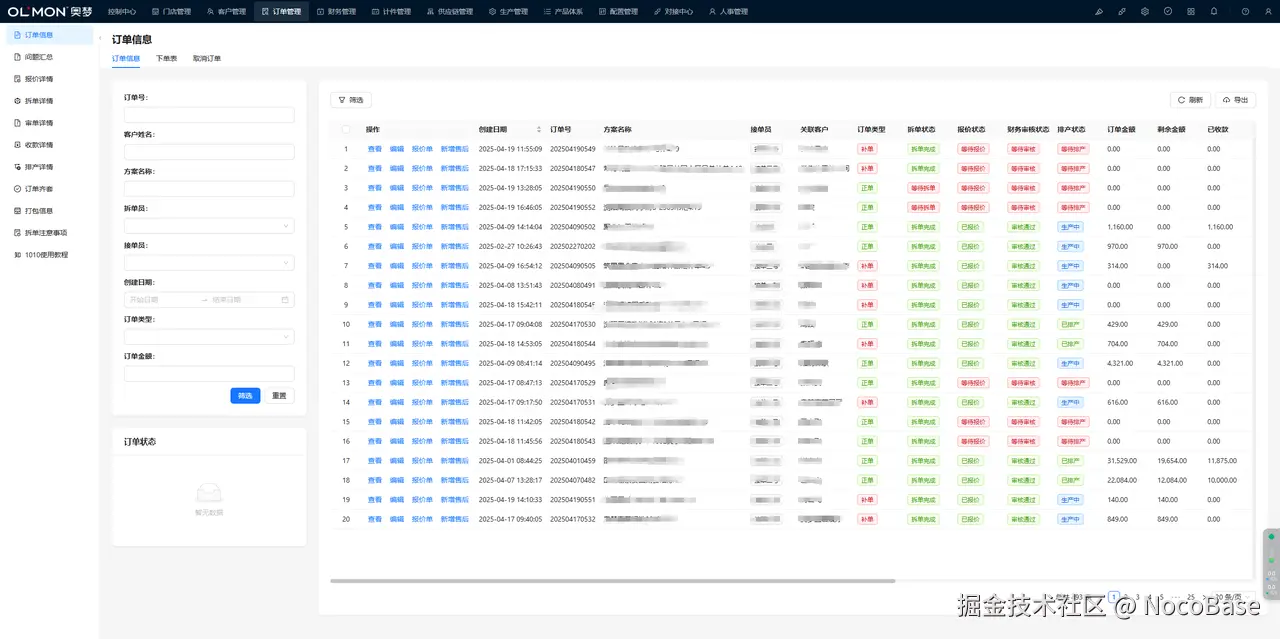
Task: Click the 筛选 filter button above table
Action: (350, 100)
